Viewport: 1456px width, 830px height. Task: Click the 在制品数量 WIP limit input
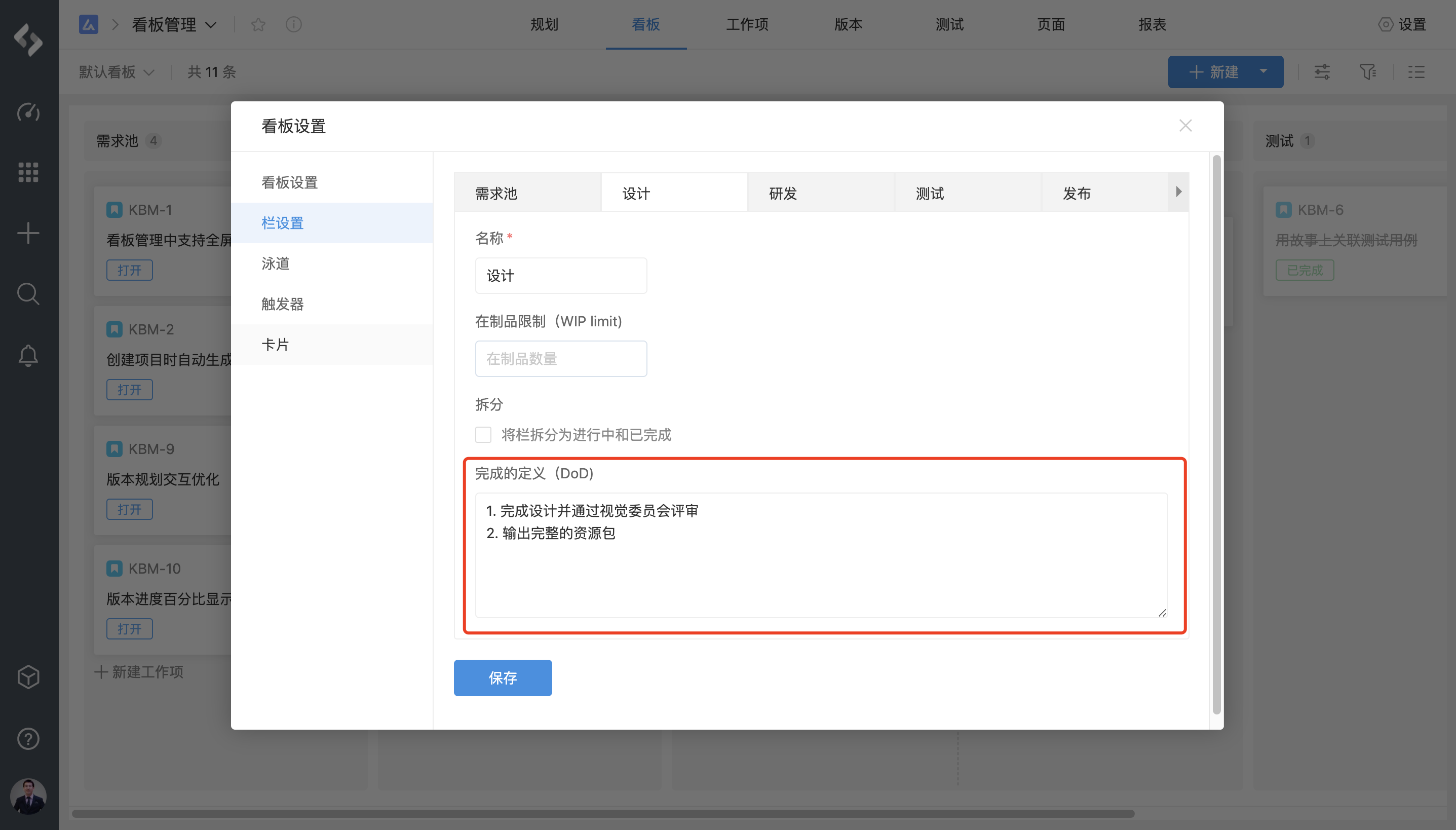tap(561, 359)
